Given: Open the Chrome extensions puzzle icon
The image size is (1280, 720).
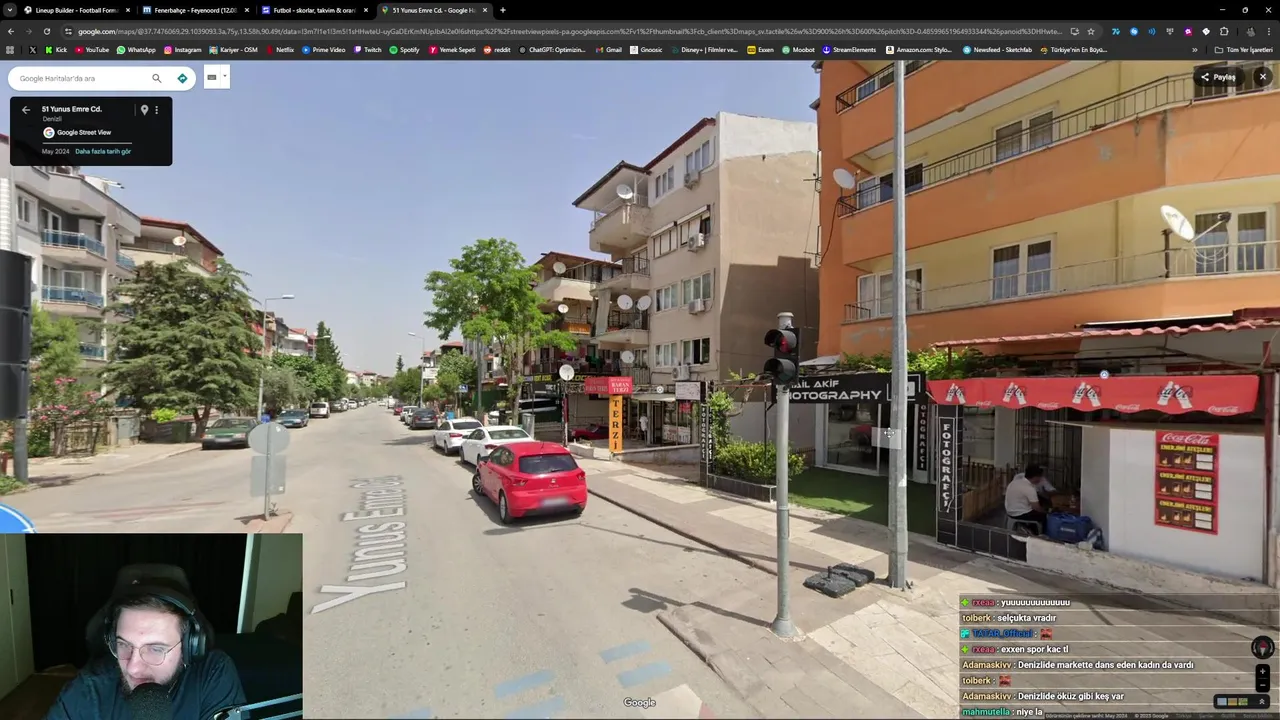Looking at the screenshot, I should coord(1224,31).
